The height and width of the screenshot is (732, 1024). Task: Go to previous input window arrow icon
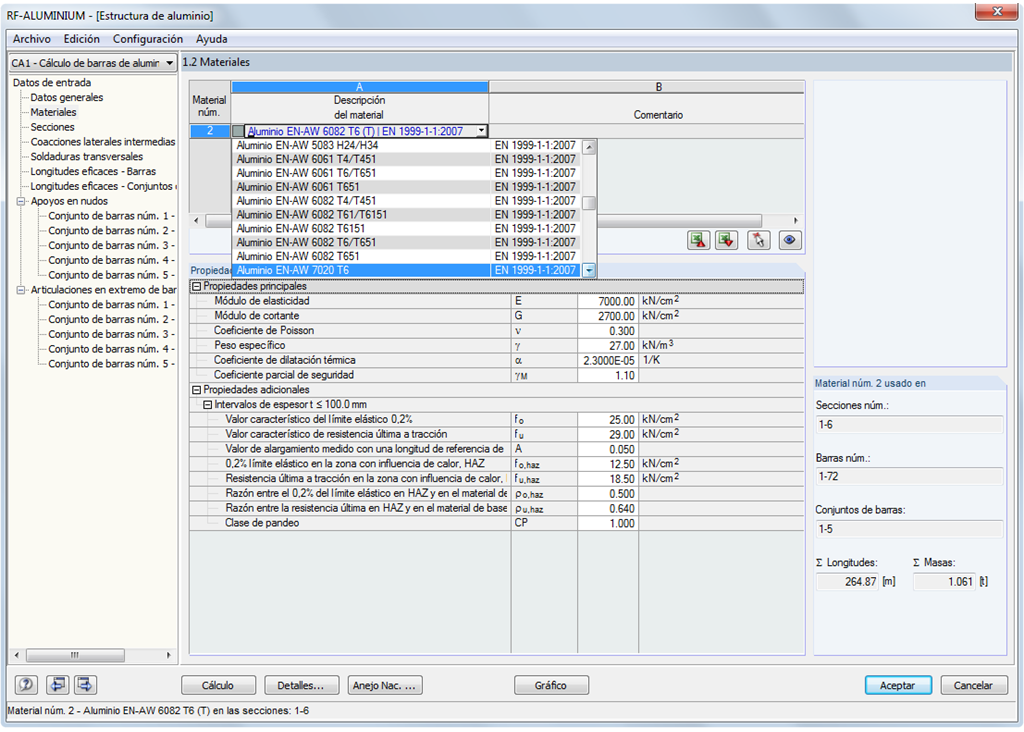57,685
